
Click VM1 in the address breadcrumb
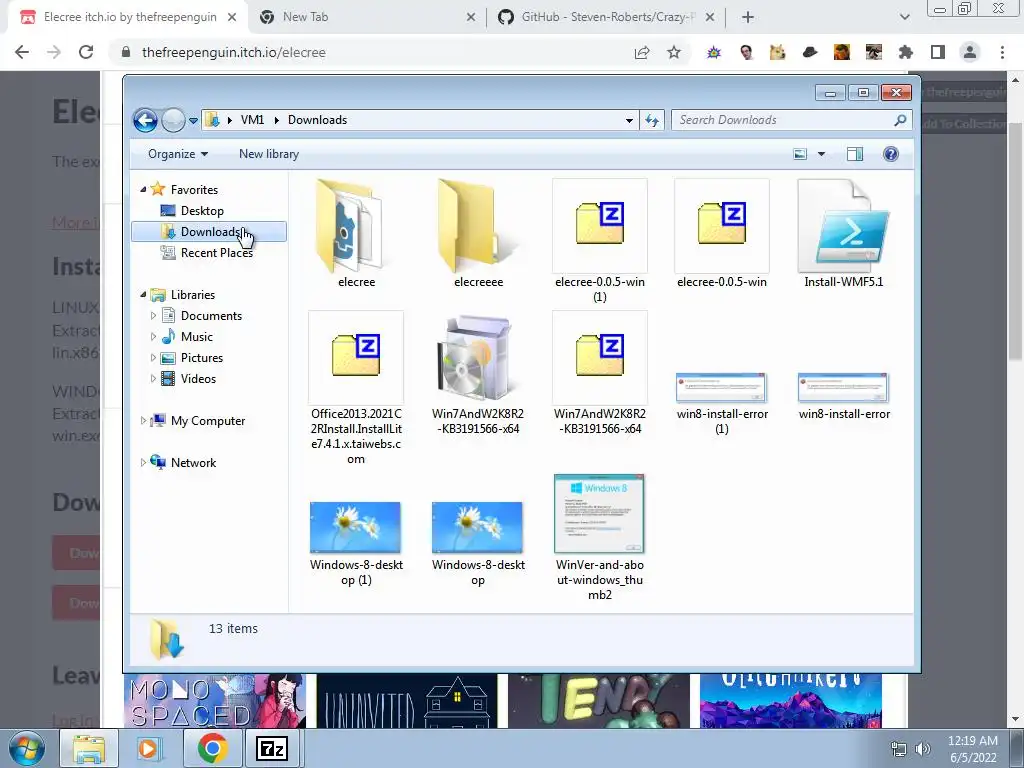[252, 120]
